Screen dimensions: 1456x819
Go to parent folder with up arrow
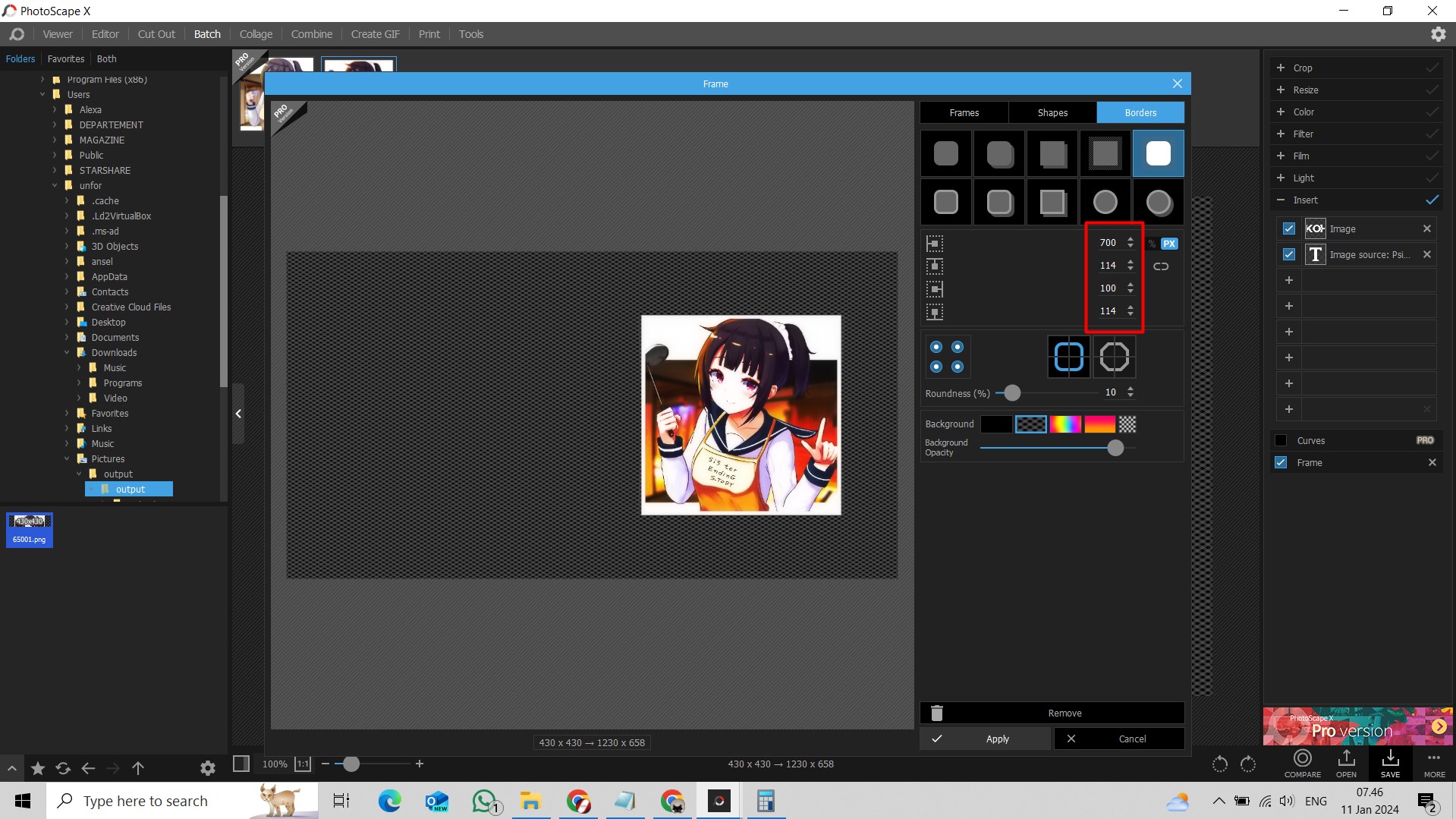(x=138, y=769)
